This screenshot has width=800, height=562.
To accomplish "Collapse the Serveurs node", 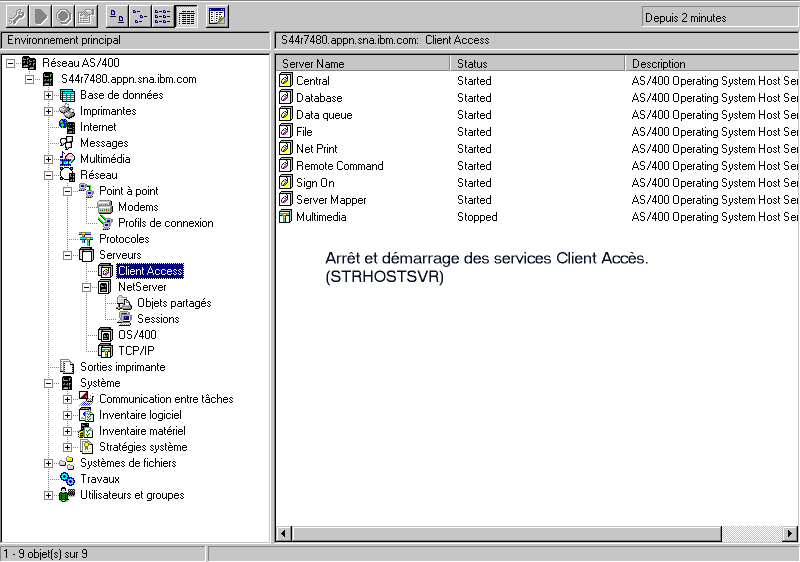I will point(67,255).
